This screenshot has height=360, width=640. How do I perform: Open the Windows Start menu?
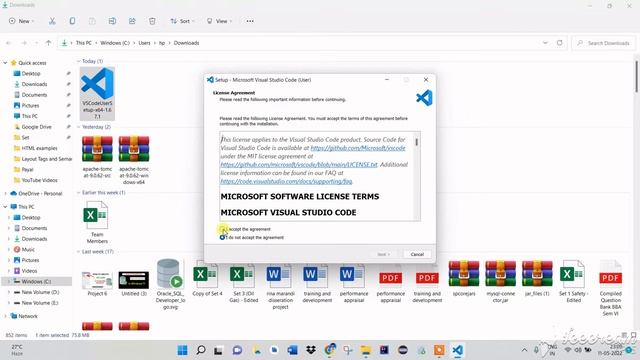pyautogui.click(x=182, y=350)
